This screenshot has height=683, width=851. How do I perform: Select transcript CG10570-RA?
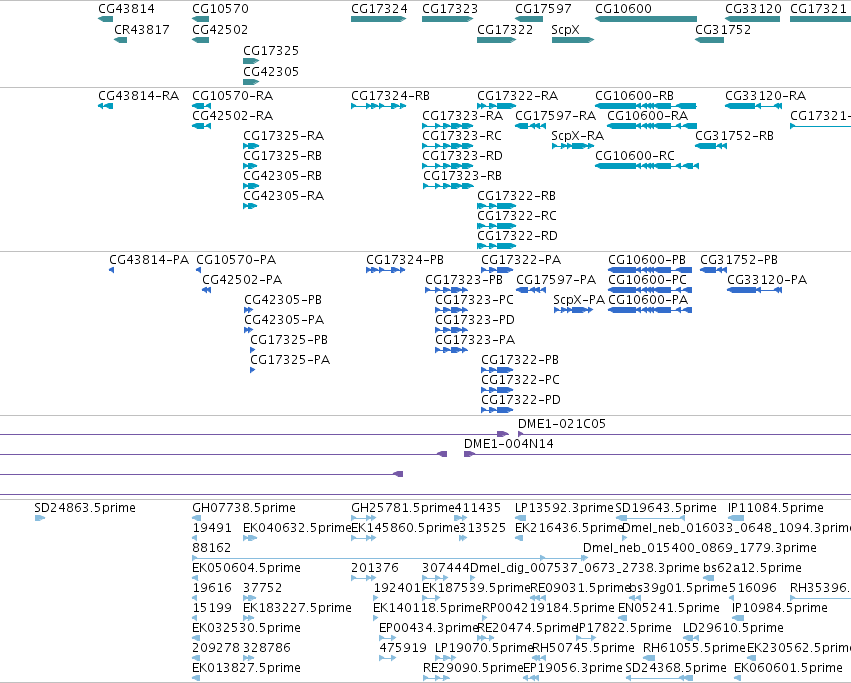pos(201,106)
